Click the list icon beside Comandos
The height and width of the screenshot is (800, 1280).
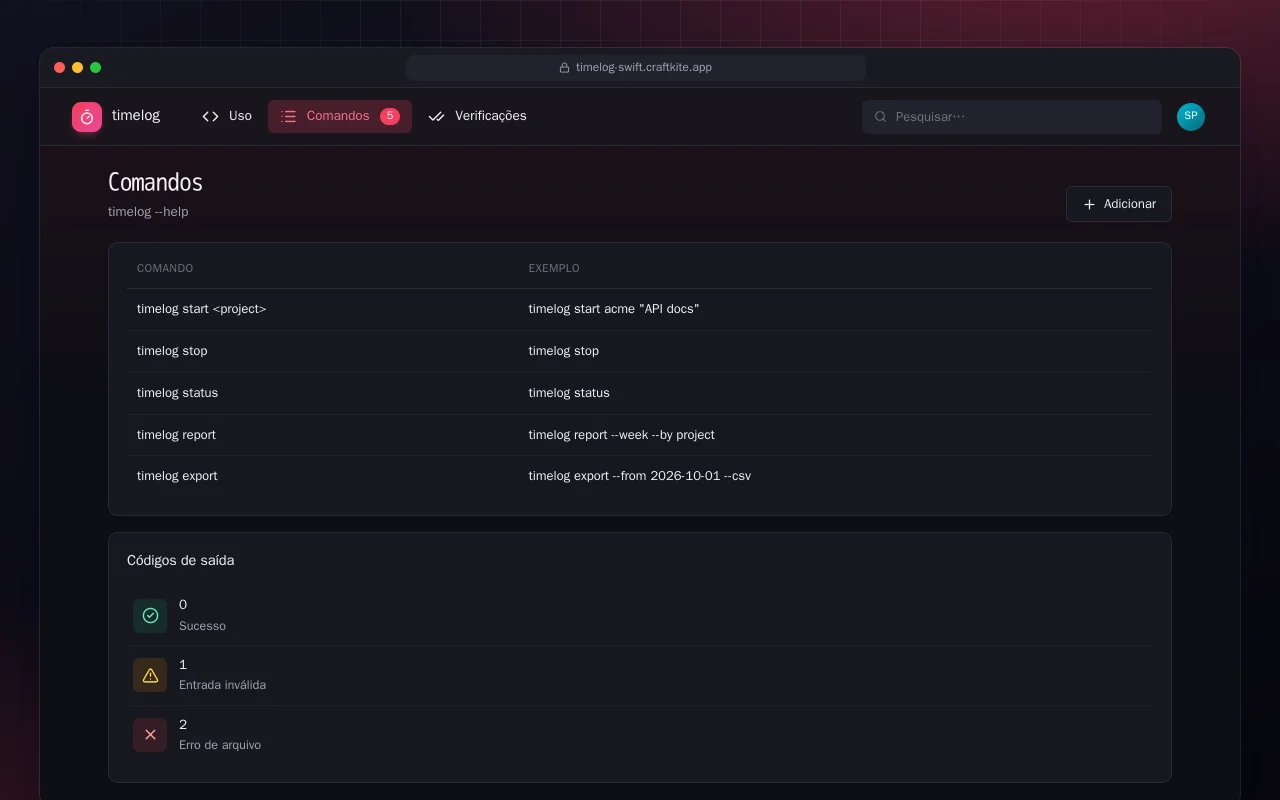pos(289,116)
